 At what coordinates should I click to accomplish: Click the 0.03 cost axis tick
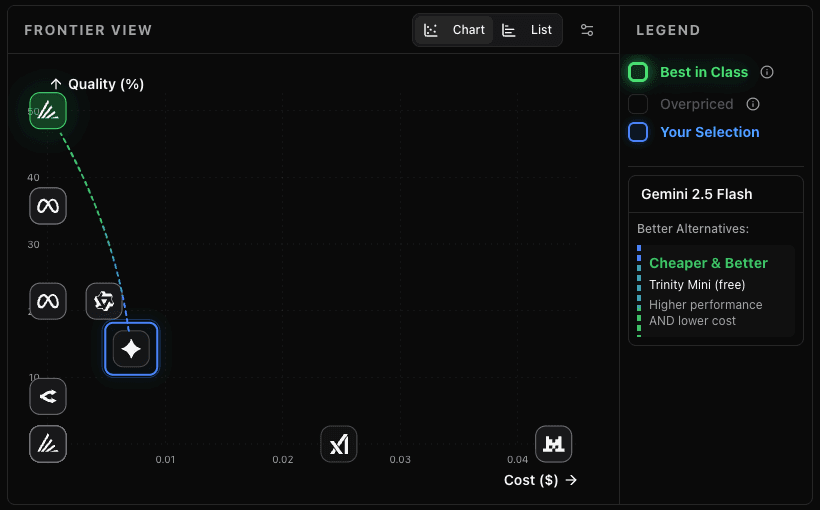400,459
